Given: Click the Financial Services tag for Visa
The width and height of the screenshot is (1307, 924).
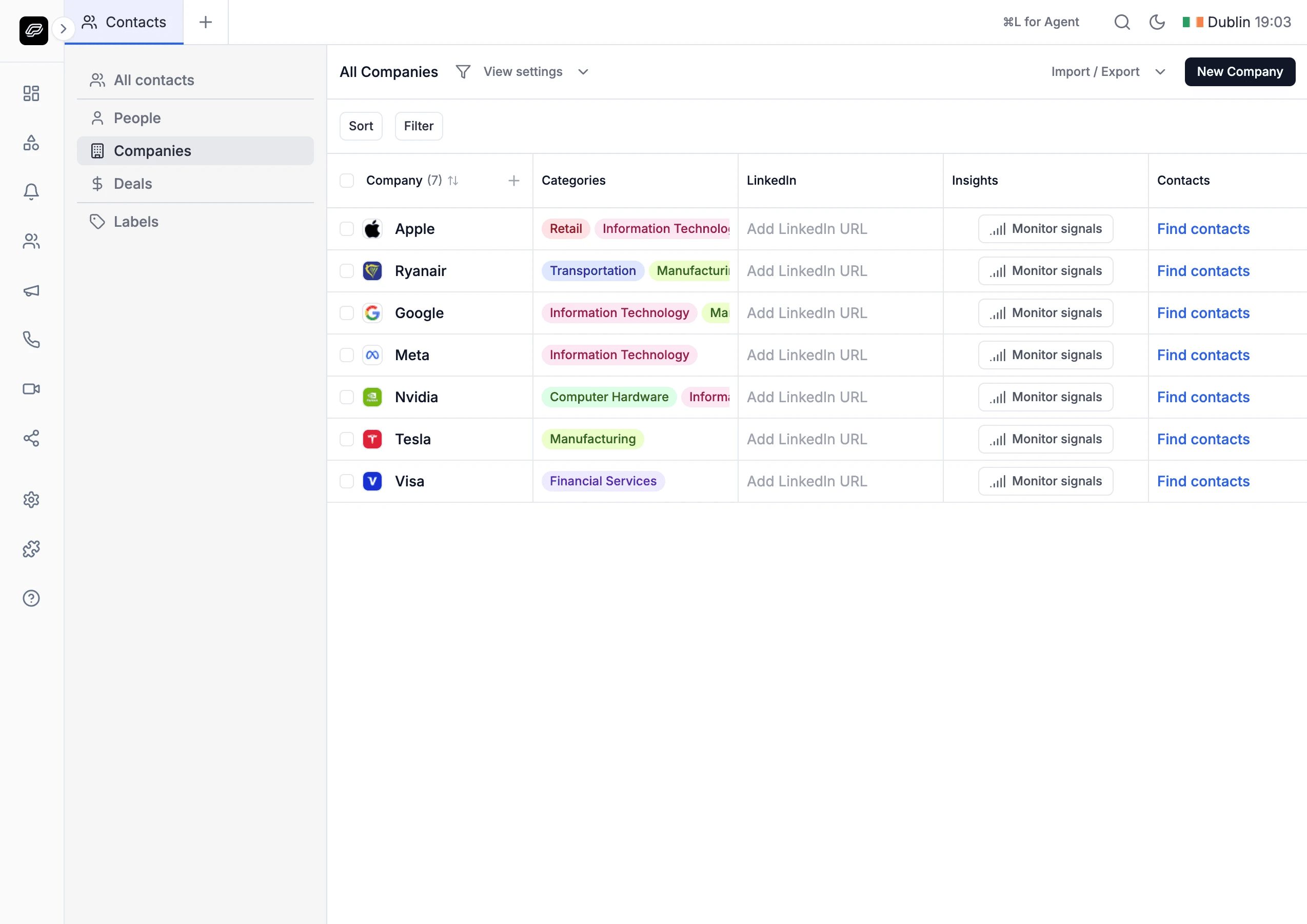Looking at the screenshot, I should (x=603, y=482).
